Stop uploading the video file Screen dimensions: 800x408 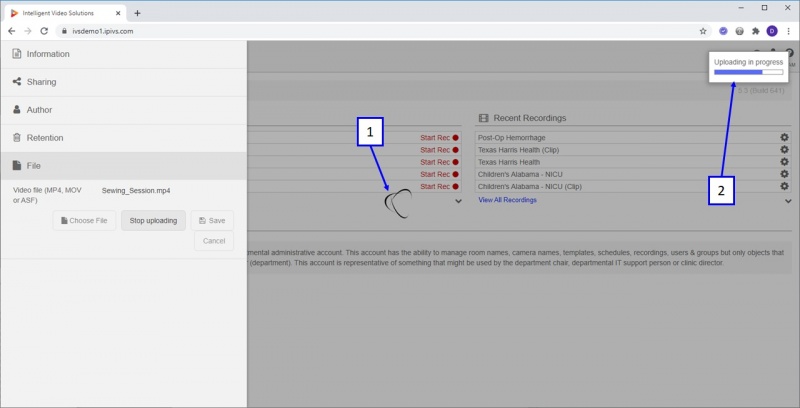(153, 221)
